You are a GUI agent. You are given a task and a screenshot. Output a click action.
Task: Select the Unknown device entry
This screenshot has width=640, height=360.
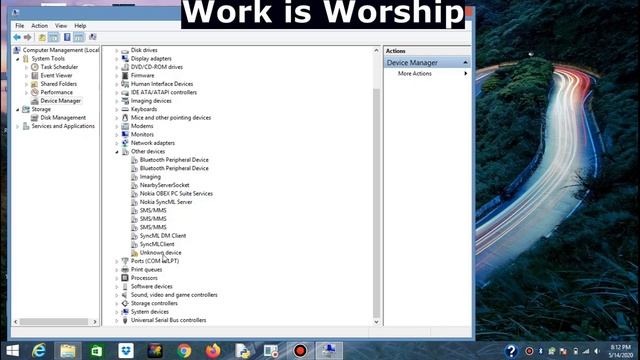coord(160,253)
